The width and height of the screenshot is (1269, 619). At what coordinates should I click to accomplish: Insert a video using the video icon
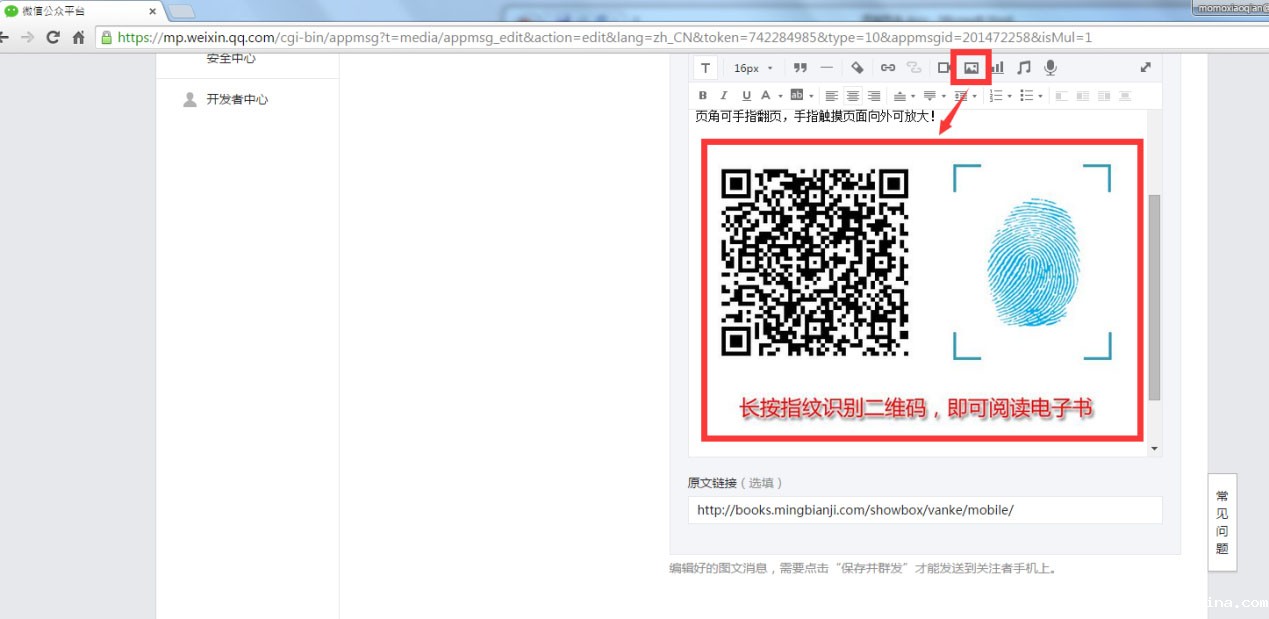click(943, 68)
